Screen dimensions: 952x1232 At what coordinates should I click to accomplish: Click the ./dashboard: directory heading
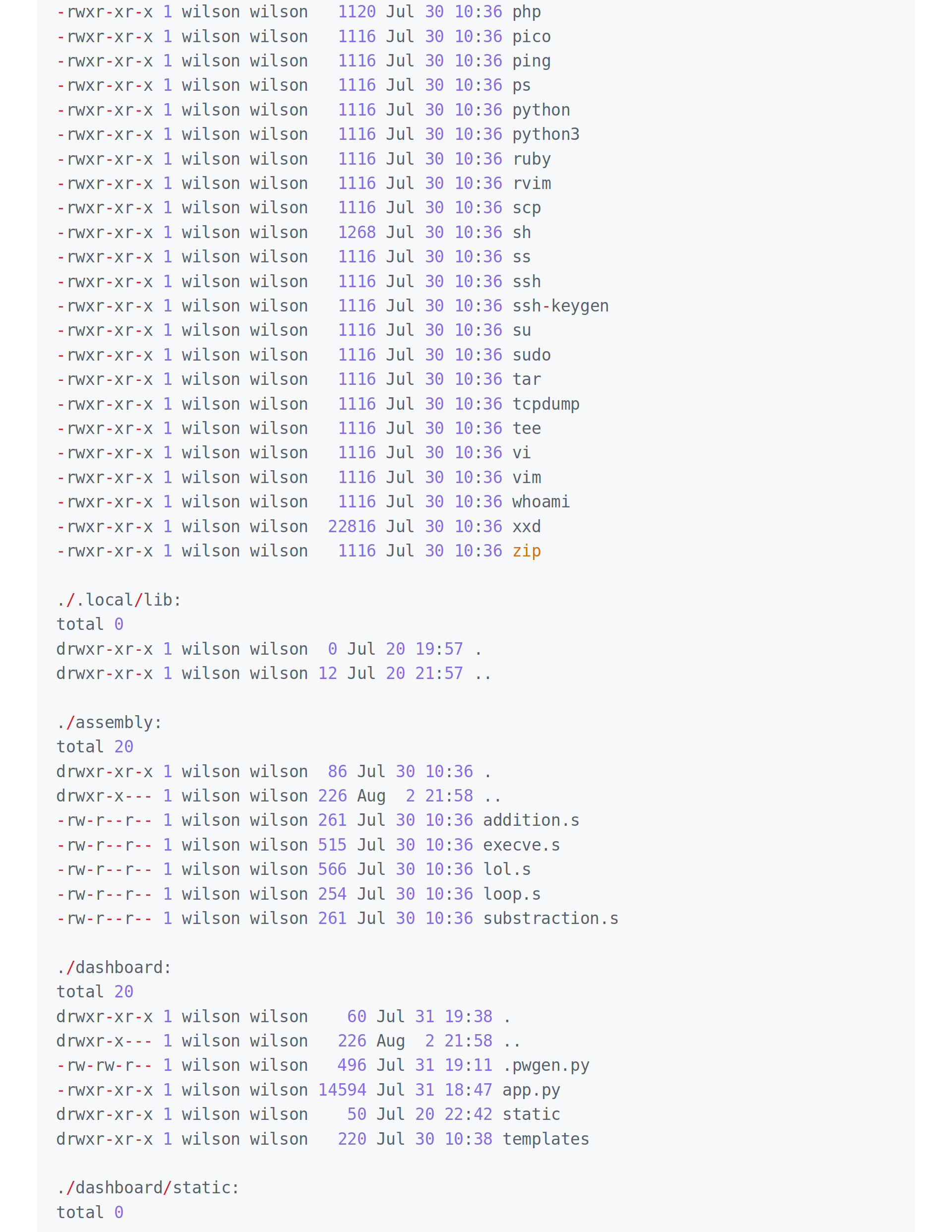(114, 968)
